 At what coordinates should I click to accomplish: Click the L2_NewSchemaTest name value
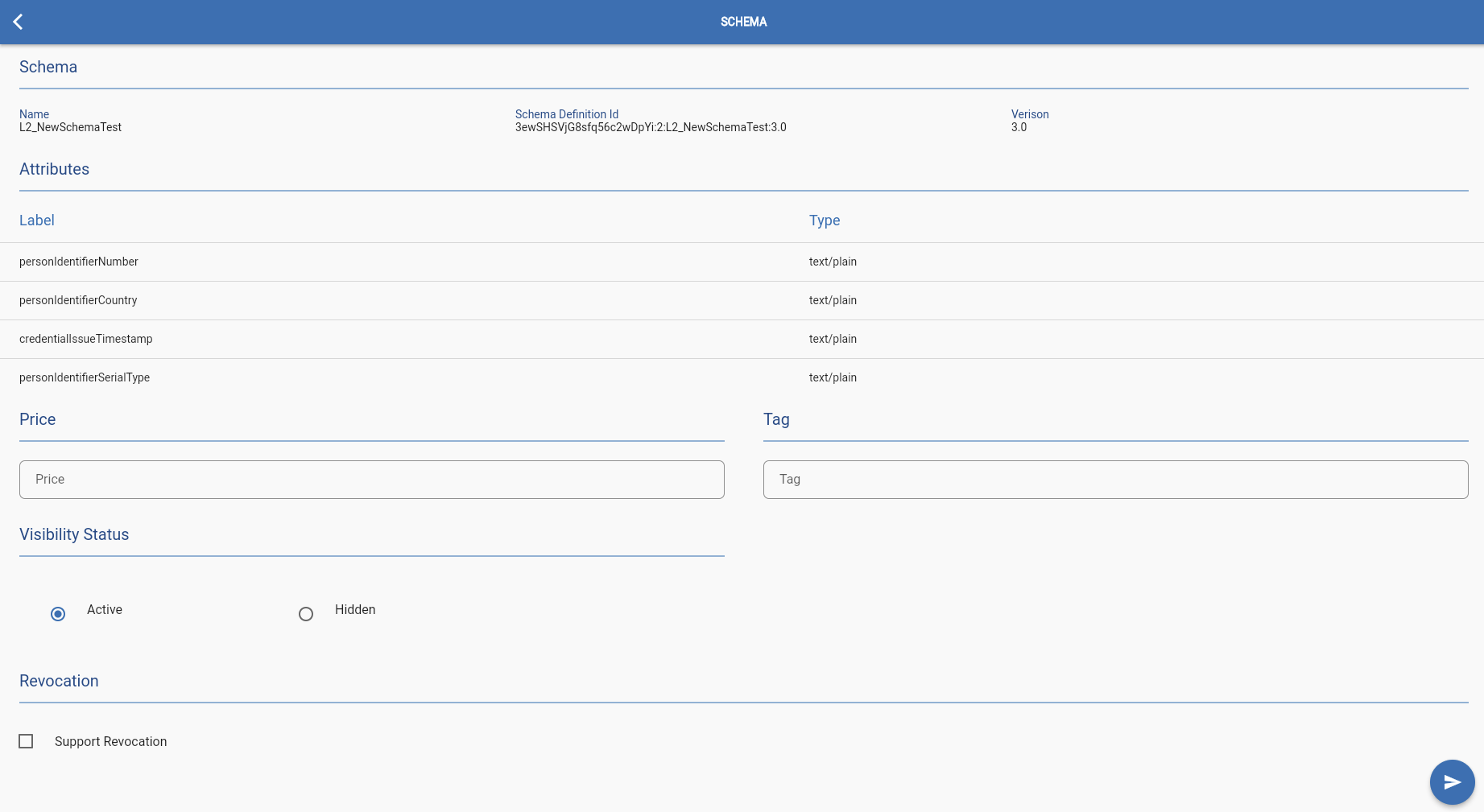(x=70, y=127)
